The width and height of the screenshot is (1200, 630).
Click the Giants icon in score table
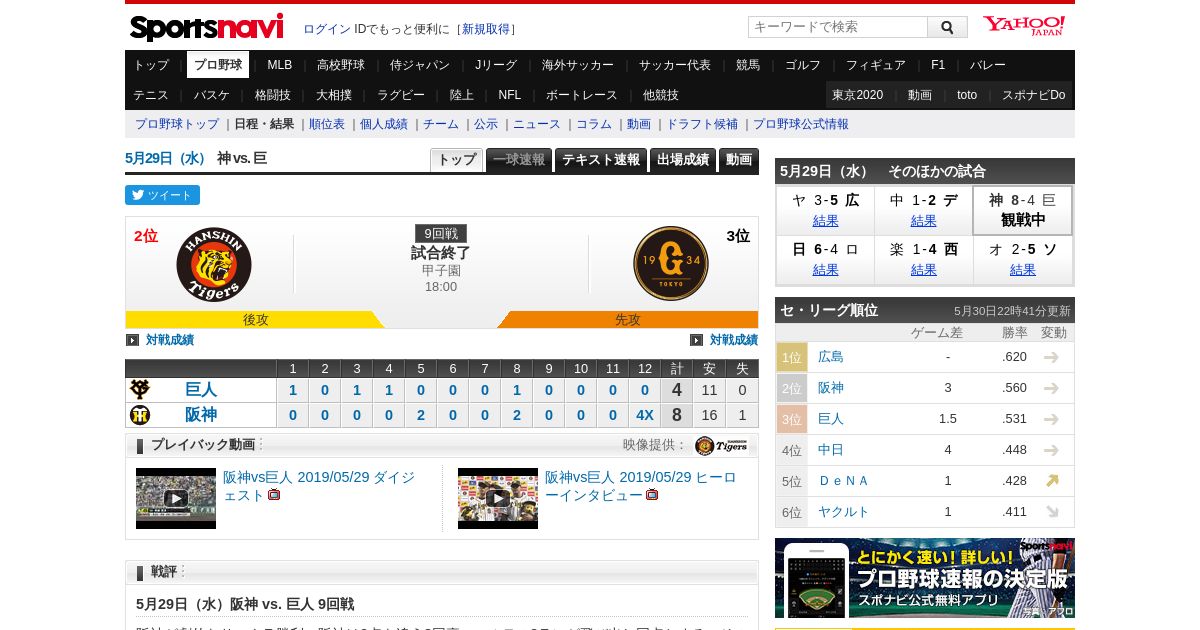(x=140, y=390)
